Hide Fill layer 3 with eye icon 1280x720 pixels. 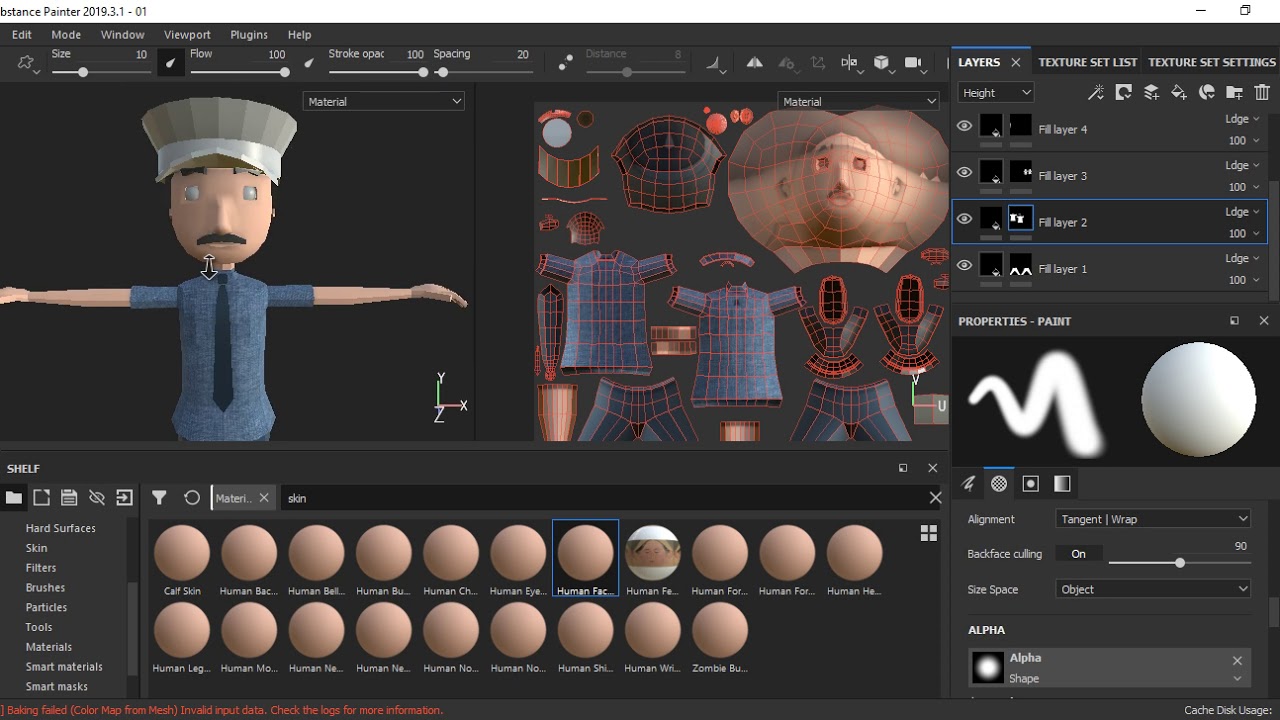coord(964,172)
